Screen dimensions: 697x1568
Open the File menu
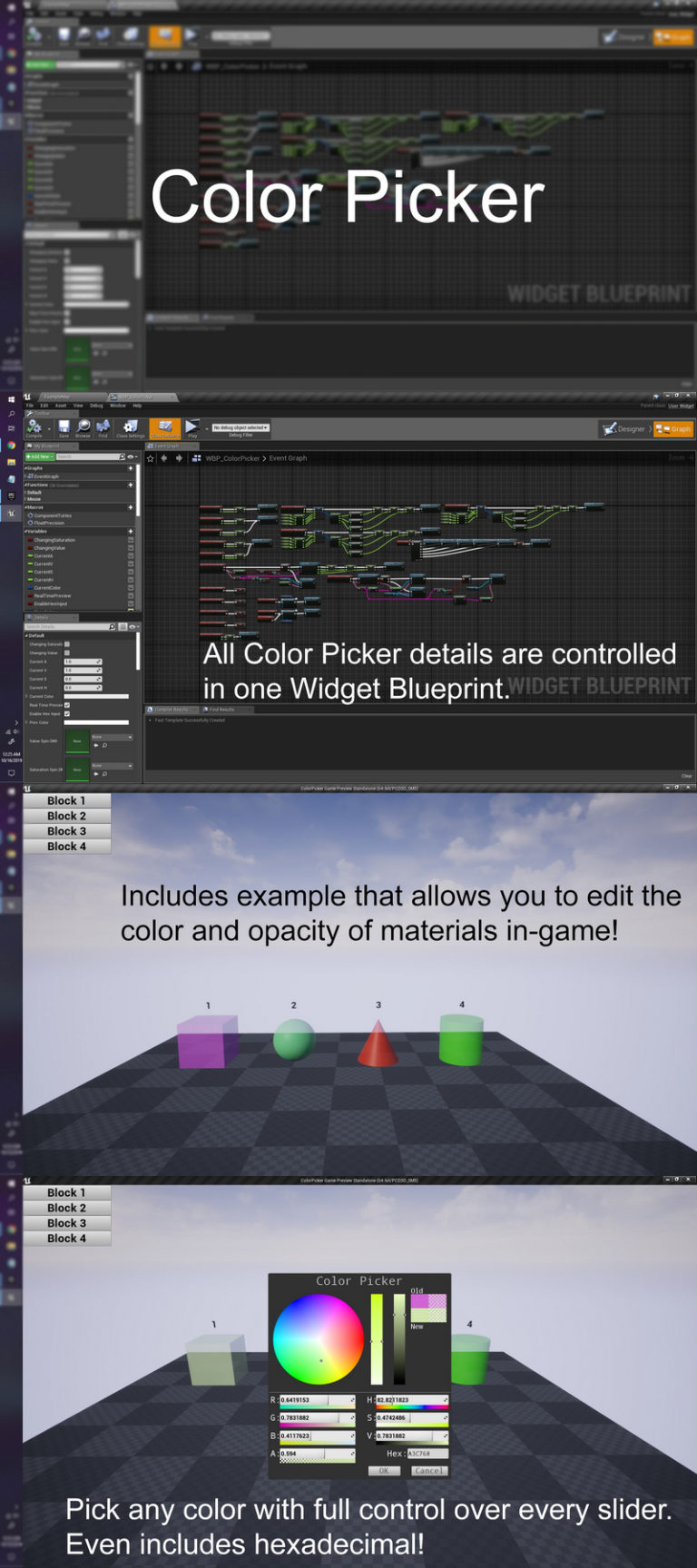pyautogui.click(x=29, y=405)
